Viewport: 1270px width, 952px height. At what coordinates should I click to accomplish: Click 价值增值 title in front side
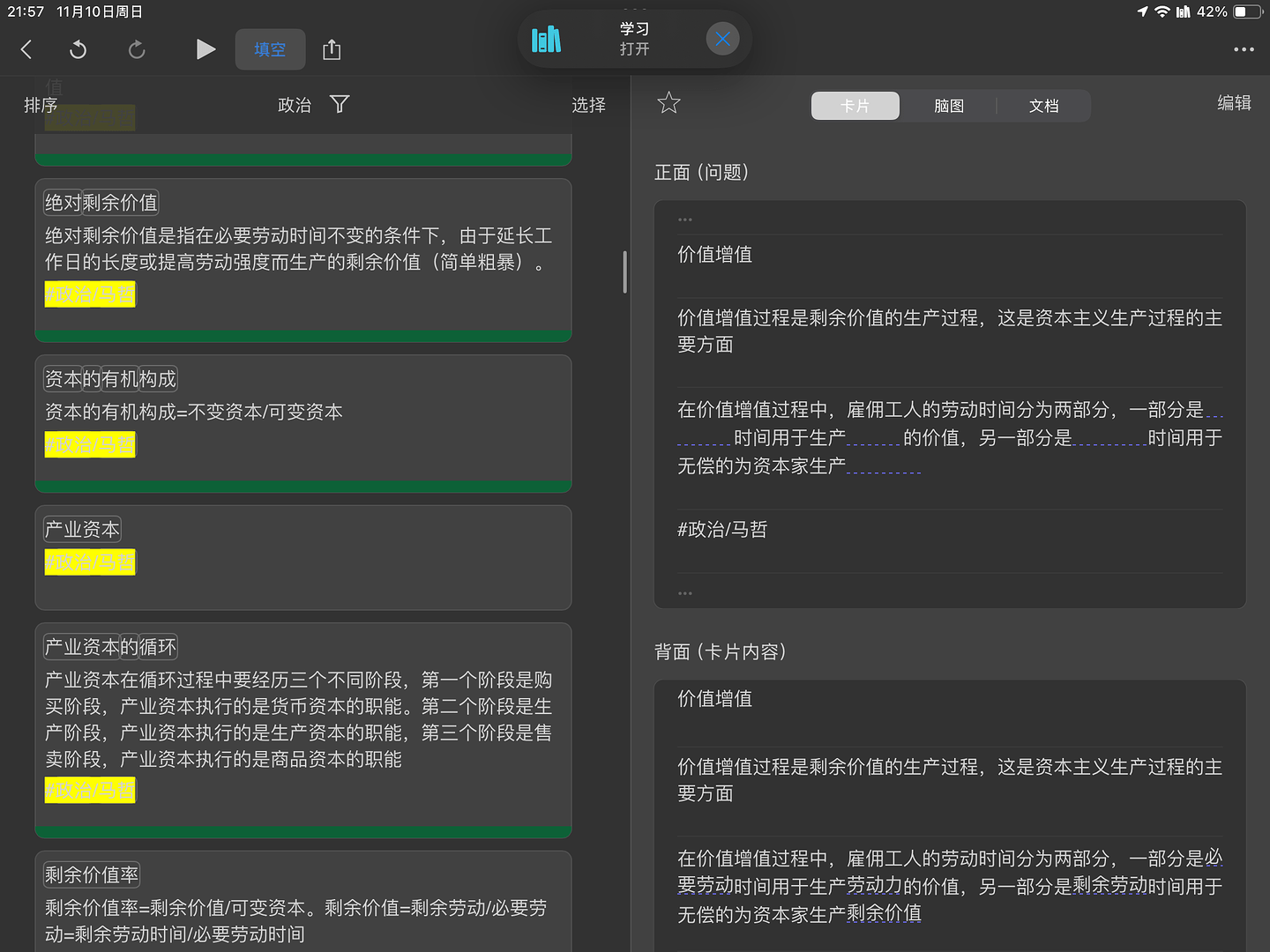coord(715,255)
